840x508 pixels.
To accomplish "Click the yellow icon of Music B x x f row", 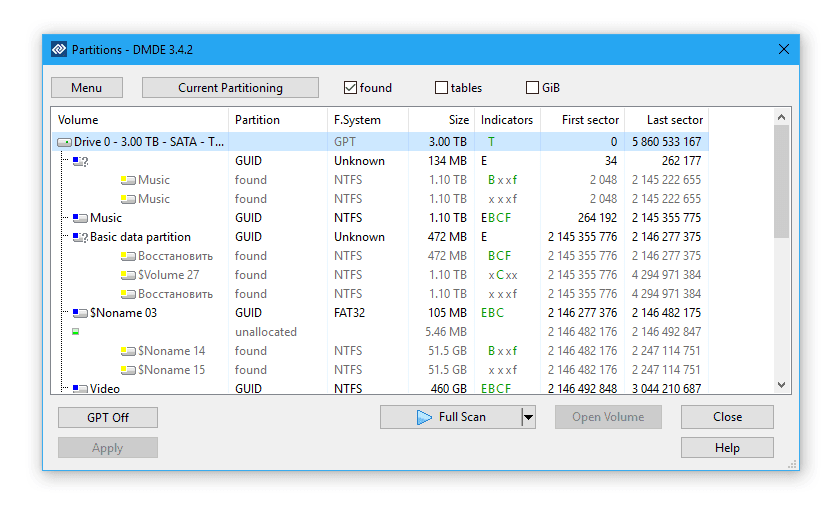I will tap(128, 180).
